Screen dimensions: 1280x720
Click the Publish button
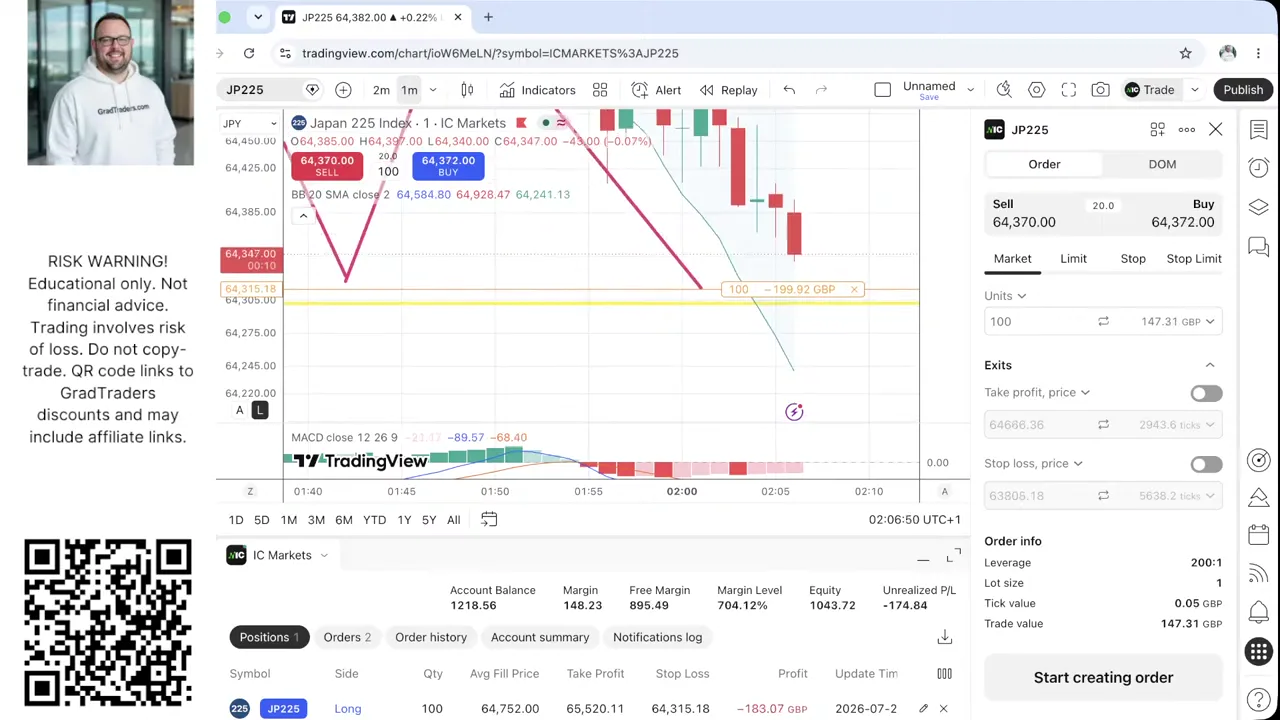click(x=1243, y=90)
